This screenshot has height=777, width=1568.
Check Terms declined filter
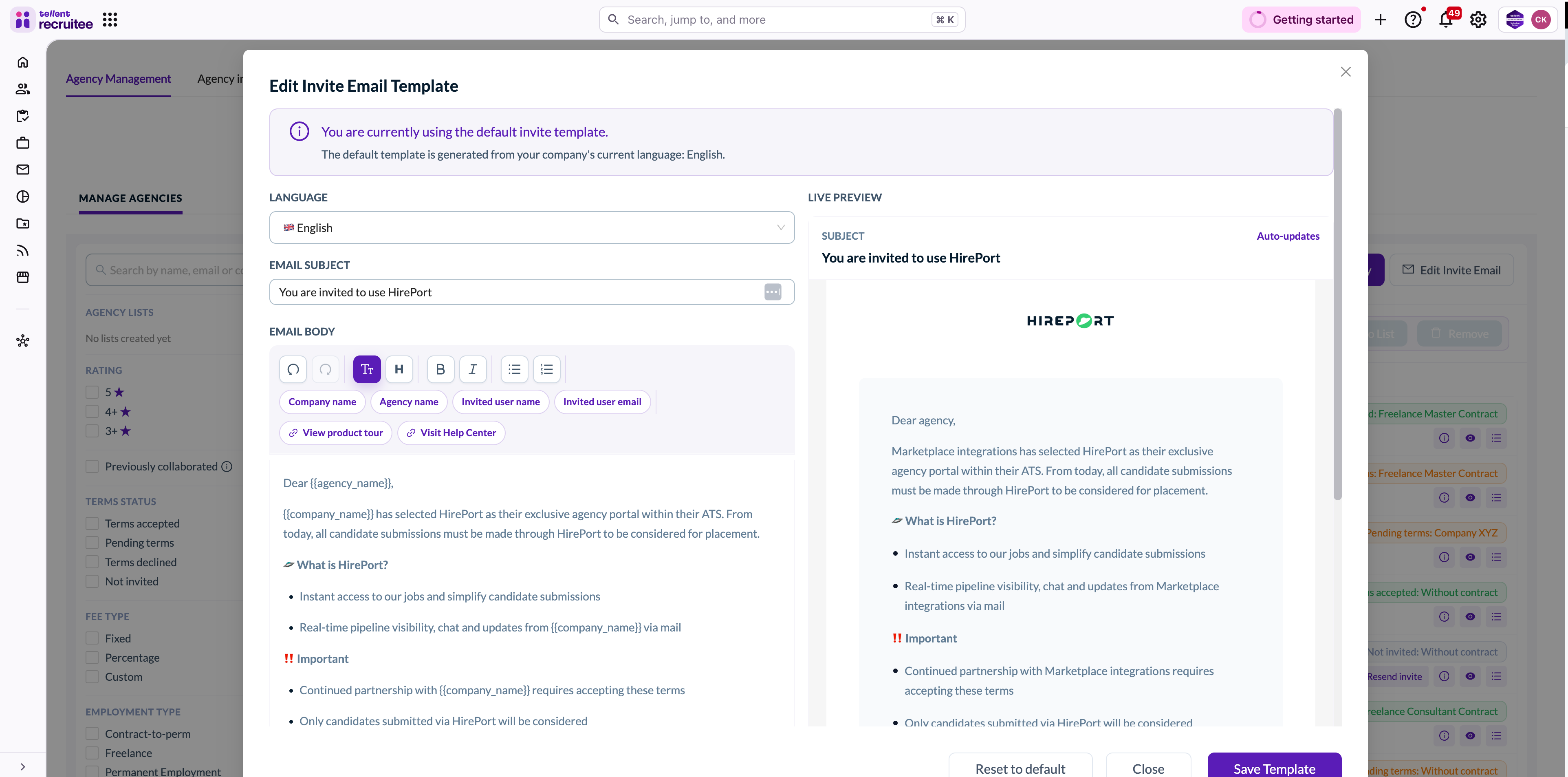(x=92, y=562)
